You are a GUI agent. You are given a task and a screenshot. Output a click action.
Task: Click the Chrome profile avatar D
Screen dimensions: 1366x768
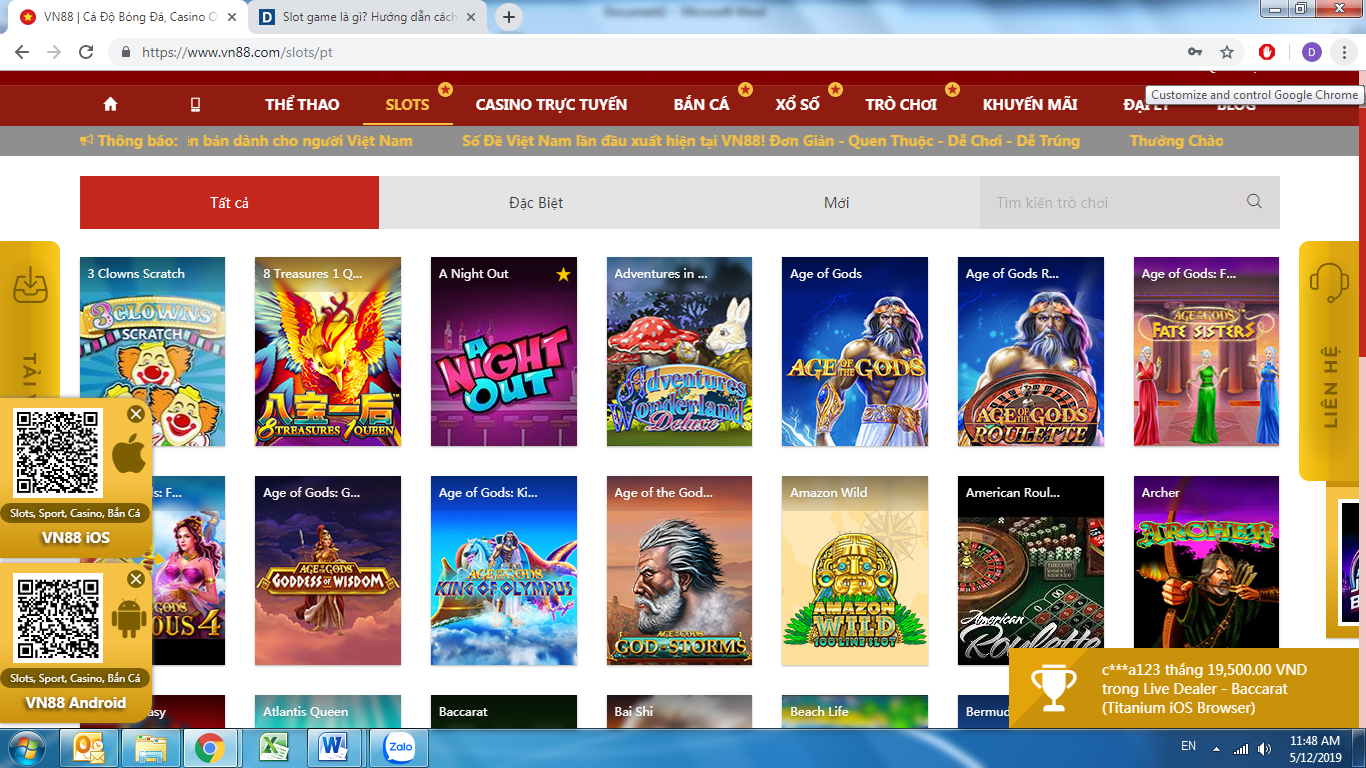pos(1312,52)
